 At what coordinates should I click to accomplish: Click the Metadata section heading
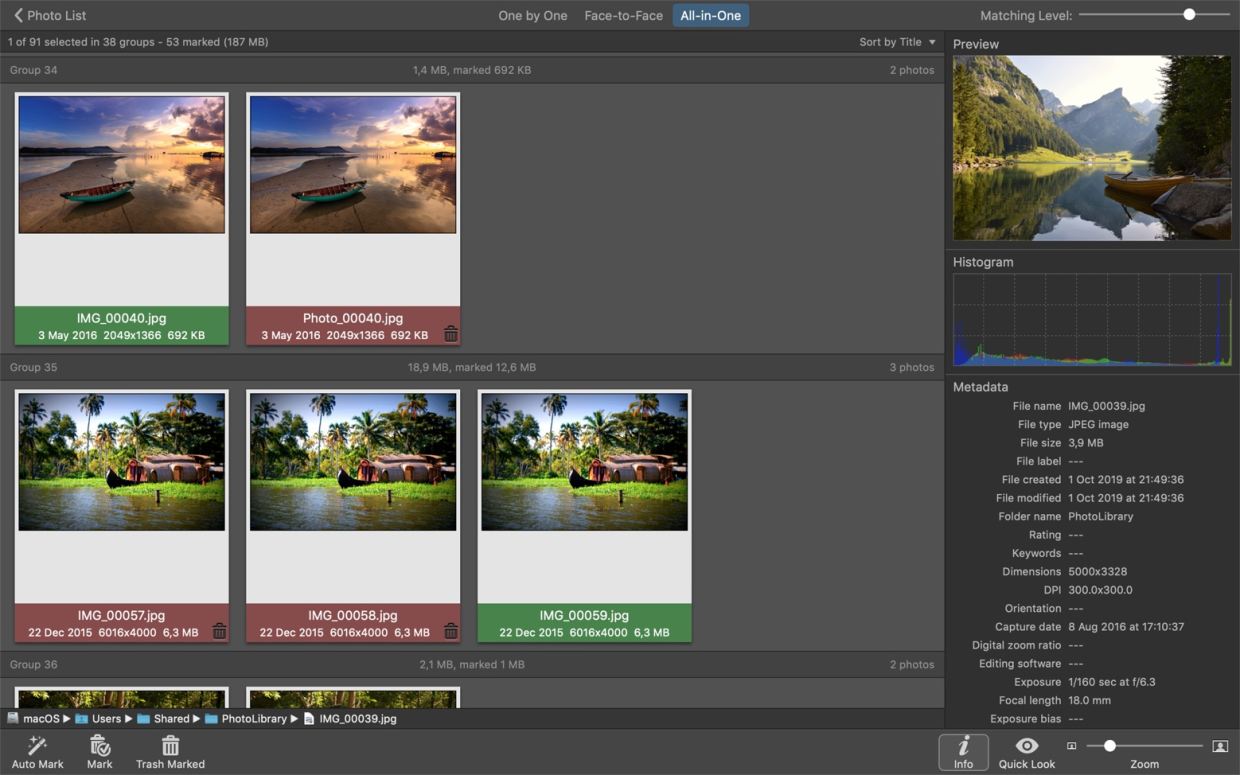[x=980, y=387]
